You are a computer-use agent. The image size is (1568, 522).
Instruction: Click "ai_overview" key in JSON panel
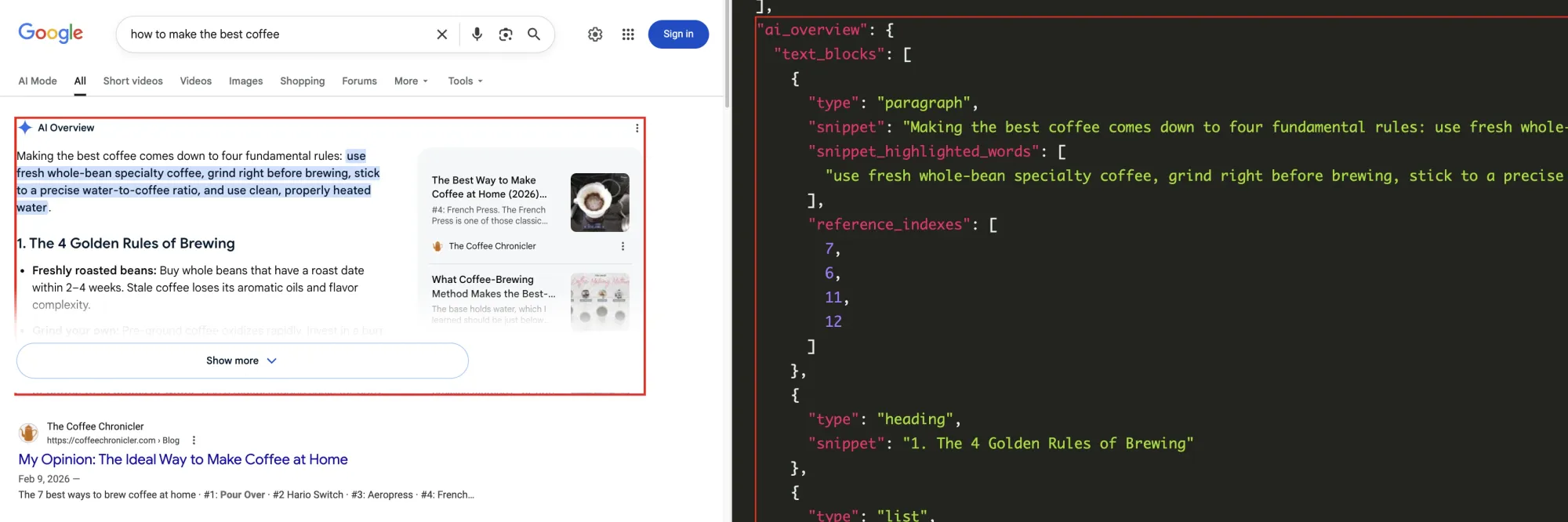[x=812, y=30]
